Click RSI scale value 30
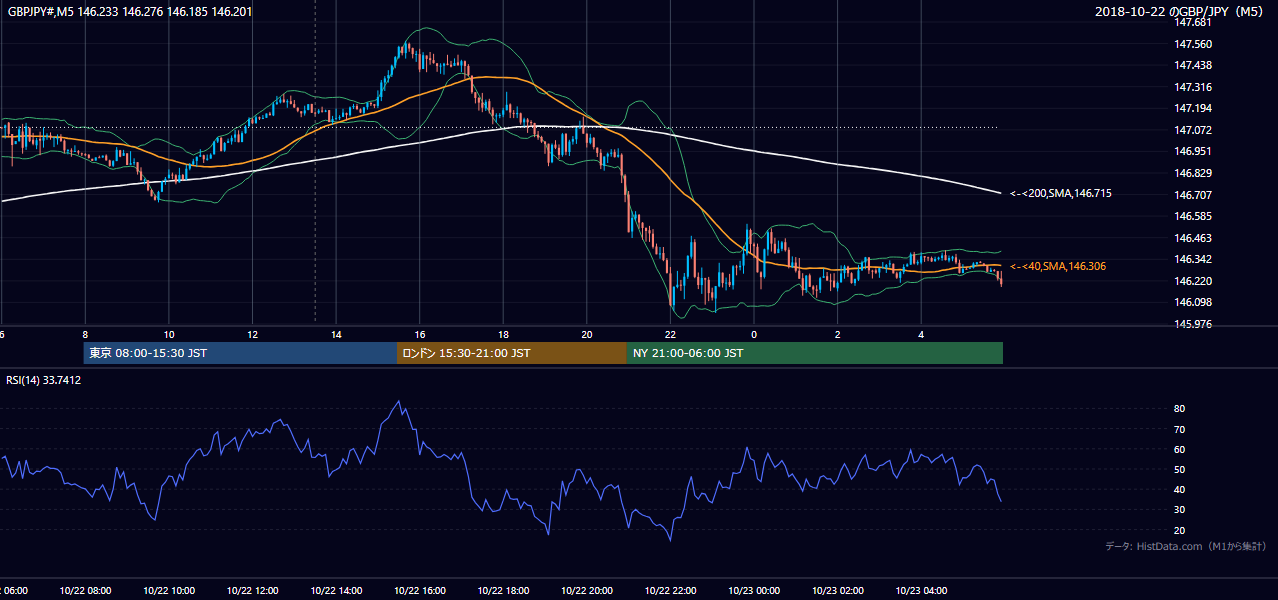 point(1179,510)
